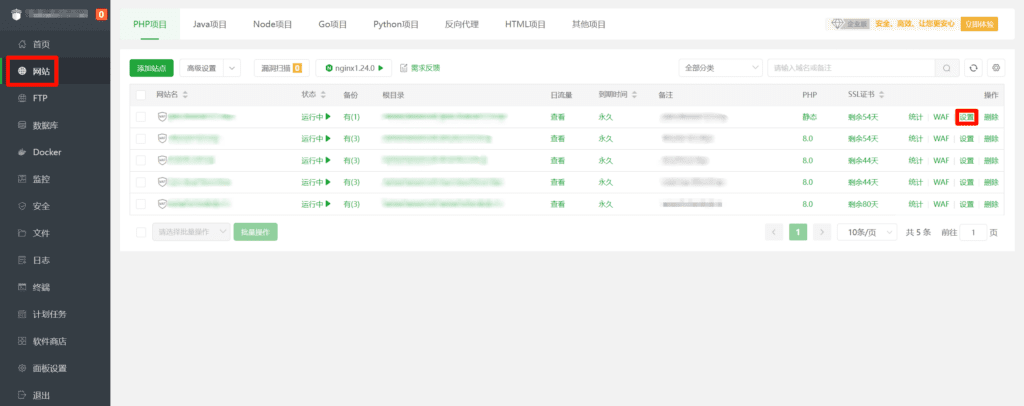Switch to the Node项目 tab
Viewport: 1024px width, 406px height.
[x=272, y=24]
